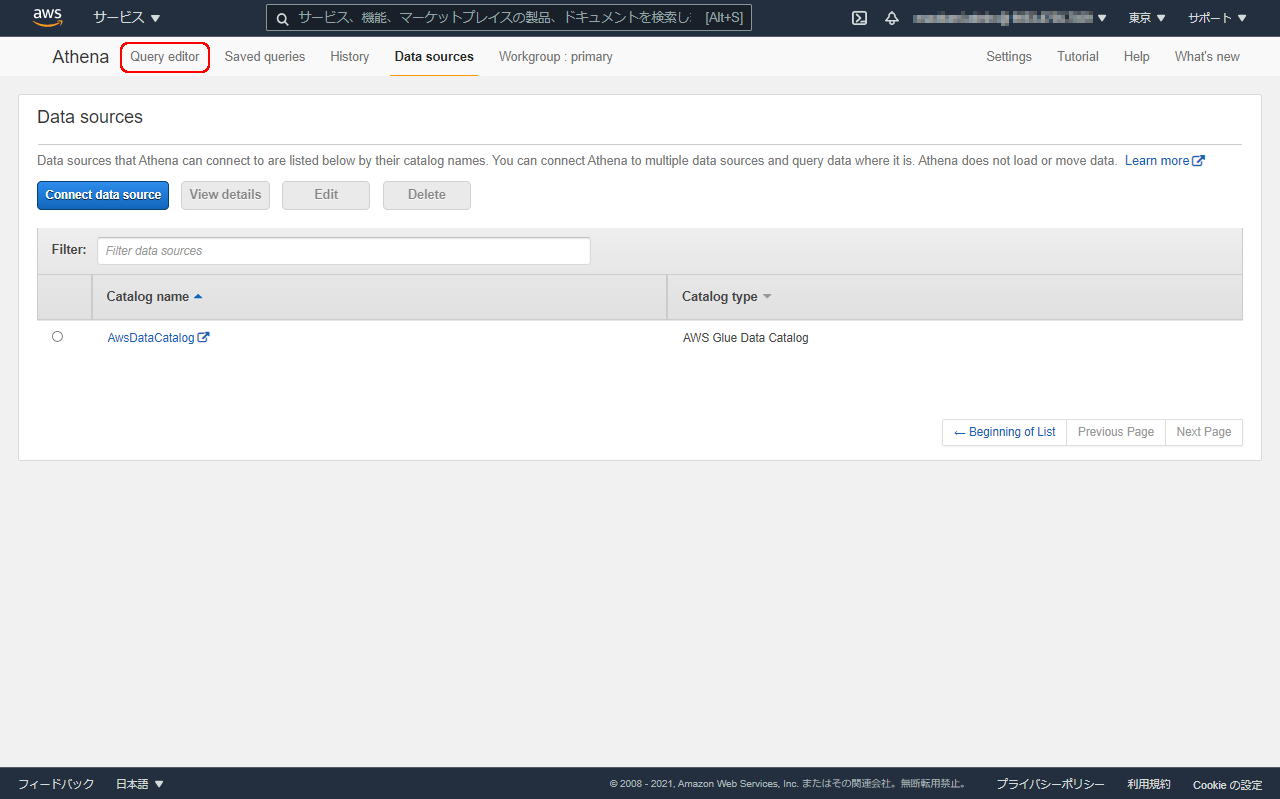This screenshot has width=1280, height=799.
Task: Open the Tutorial link
Action: tap(1078, 57)
